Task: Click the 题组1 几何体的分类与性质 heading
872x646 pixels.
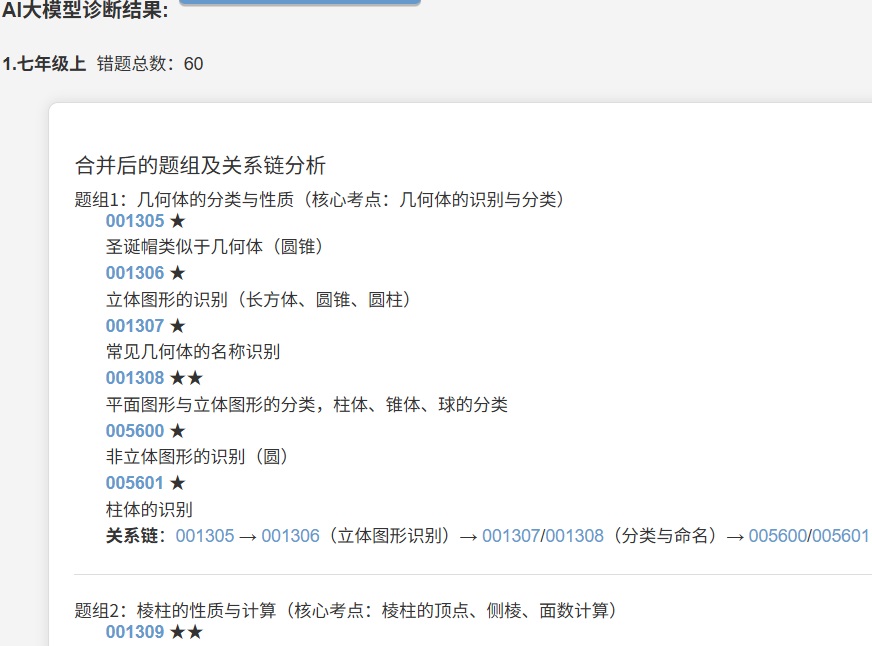Action: [320, 199]
